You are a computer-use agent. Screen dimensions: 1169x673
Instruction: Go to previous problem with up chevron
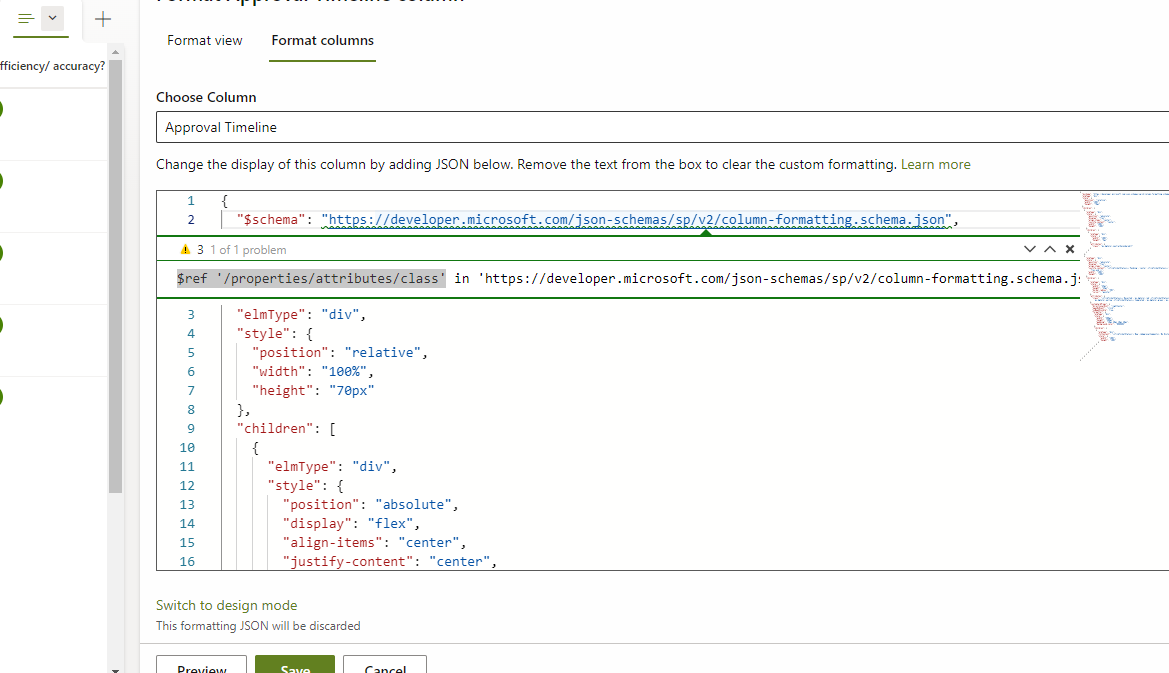pyautogui.click(x=1050, y=249)
